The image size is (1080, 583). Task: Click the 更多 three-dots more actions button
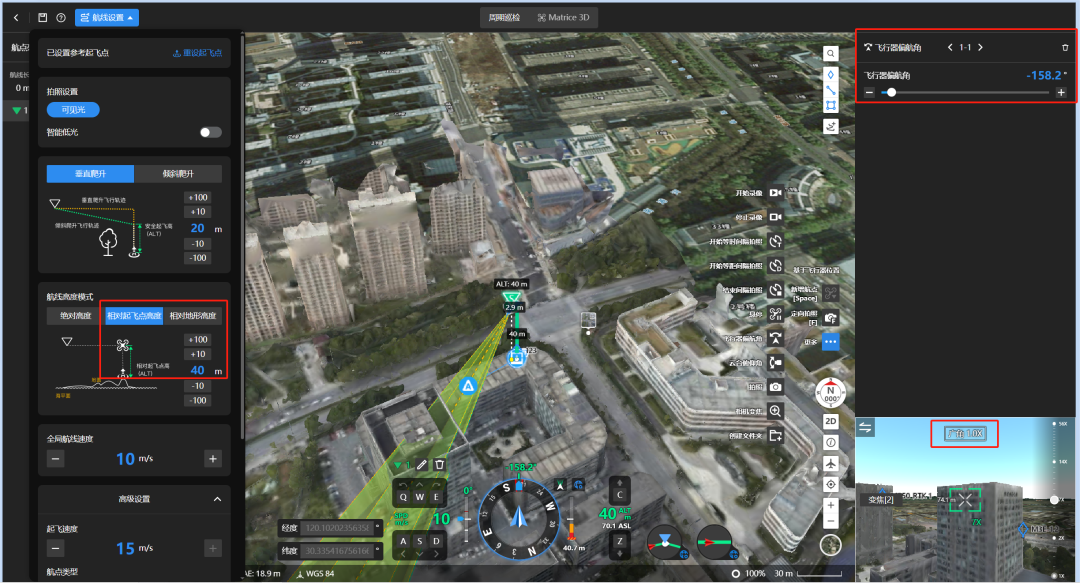click(x=831, y=342)
